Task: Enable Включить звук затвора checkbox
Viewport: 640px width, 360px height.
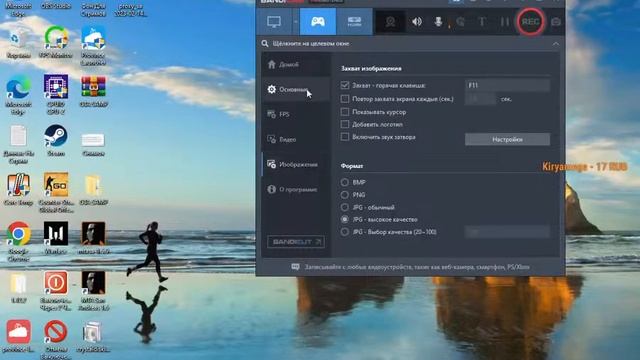Action: (x=345, y=137)
